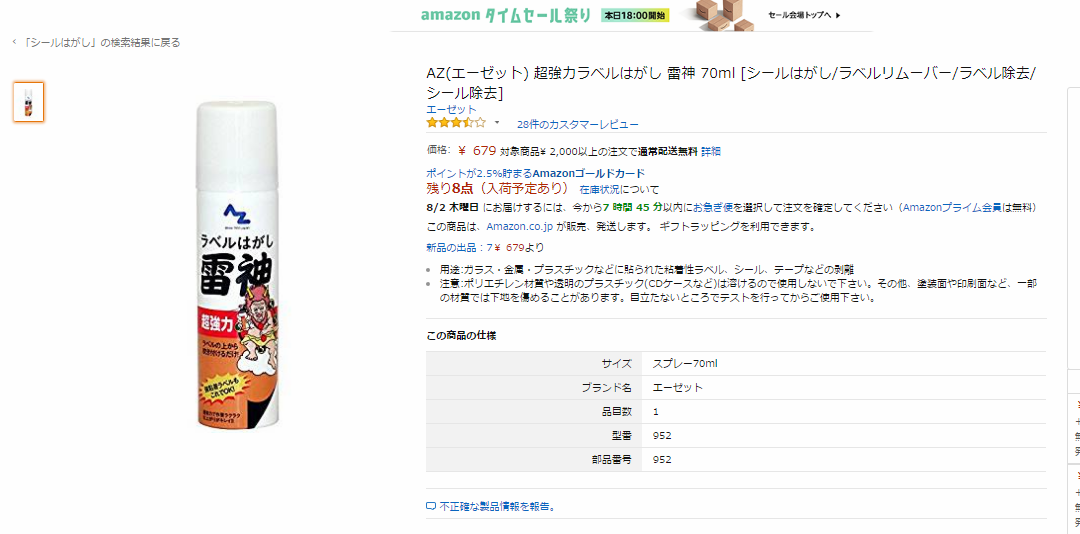Viewport: 1080px width, 534px height.
Task: Open the 28件のカスタマーレビュー link
Action: pyautogui.click(x=577, y=124)
